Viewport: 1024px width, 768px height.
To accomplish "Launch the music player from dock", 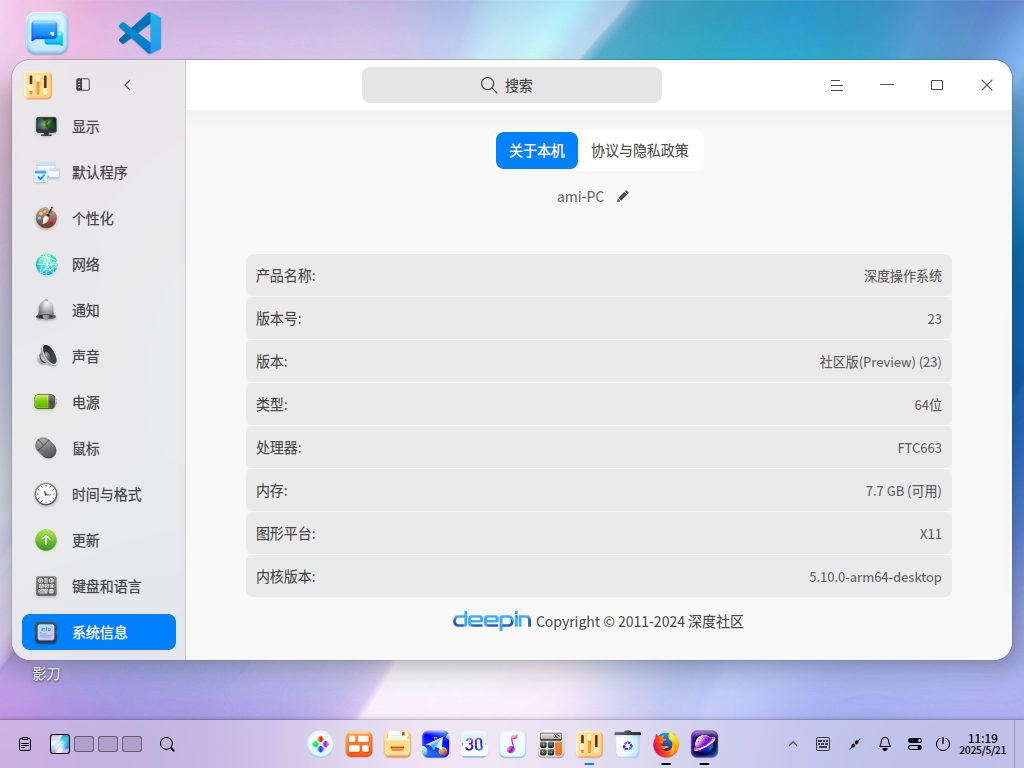I will pos(512,744).
